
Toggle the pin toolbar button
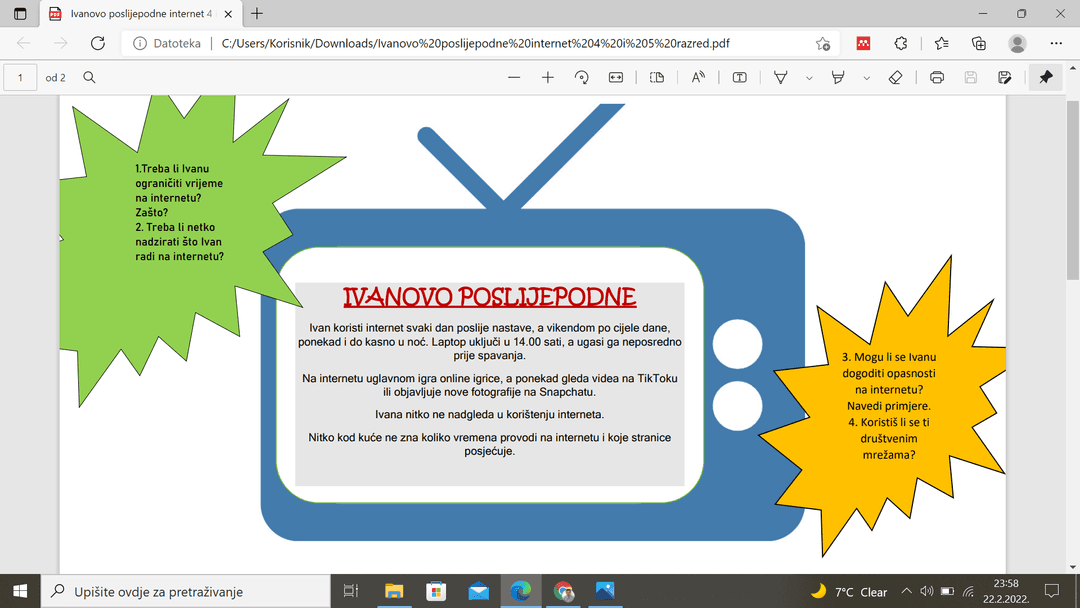[1046, 78]
